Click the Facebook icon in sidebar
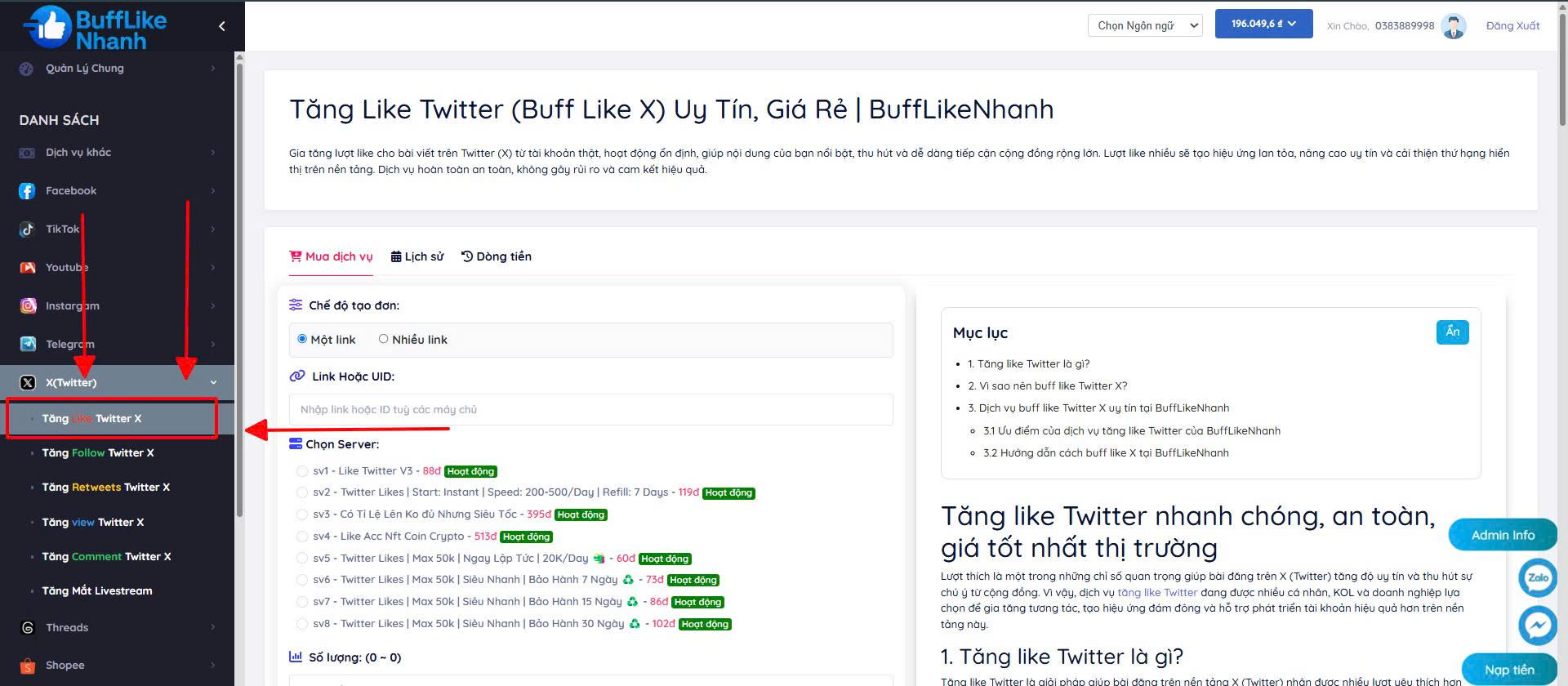 [27, 191]
